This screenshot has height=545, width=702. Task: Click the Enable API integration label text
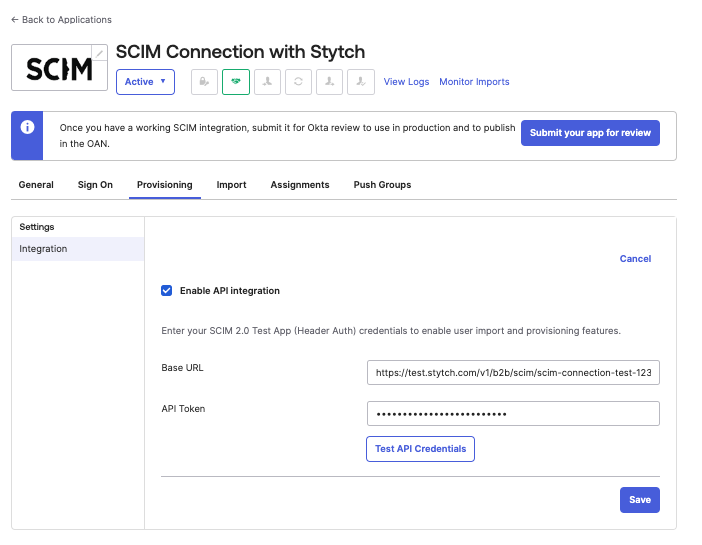point(230,291)
